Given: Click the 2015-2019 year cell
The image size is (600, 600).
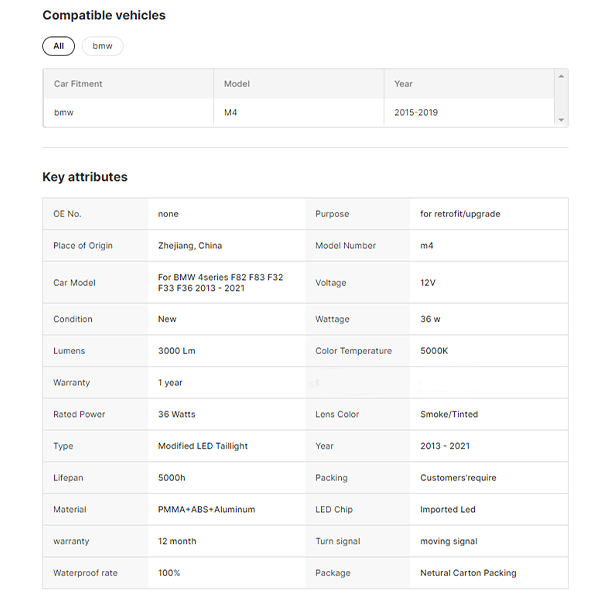Looking at the screenshot, I should (416, 112).
